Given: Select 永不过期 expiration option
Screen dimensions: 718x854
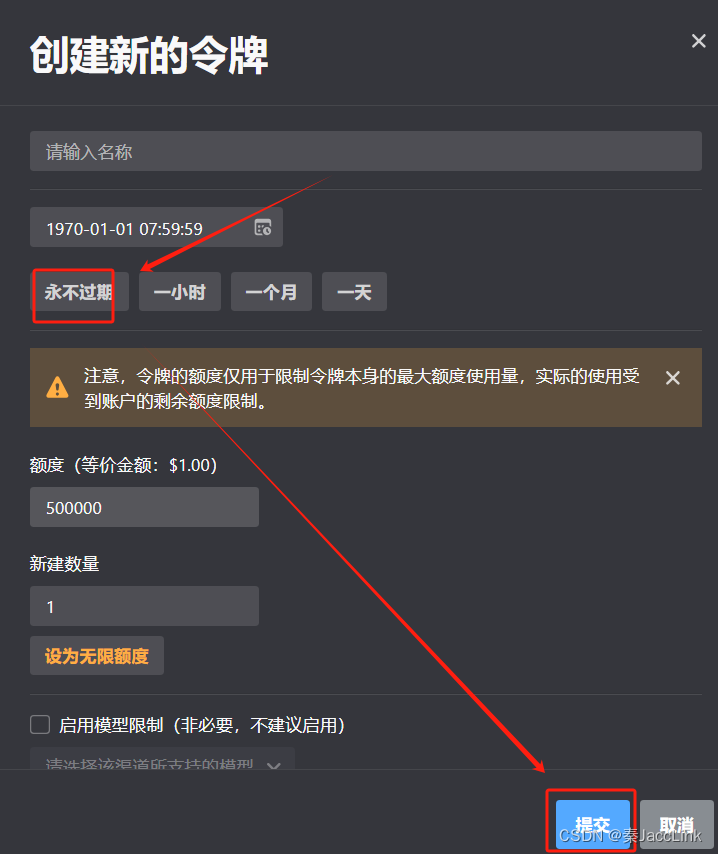Looking at the screenshot, I should (x=79, y=292).
